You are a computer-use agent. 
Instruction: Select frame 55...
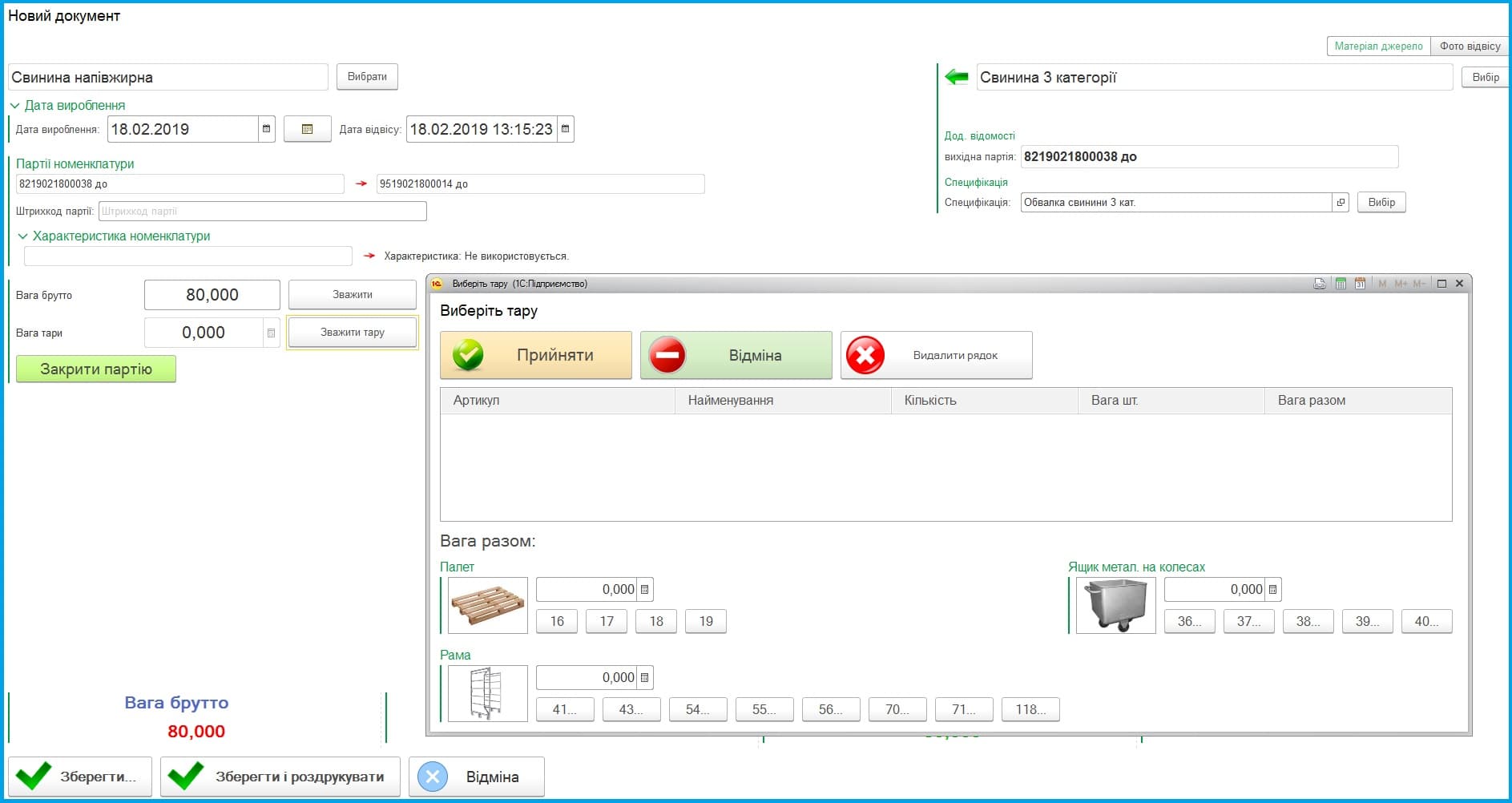(764, 709)
